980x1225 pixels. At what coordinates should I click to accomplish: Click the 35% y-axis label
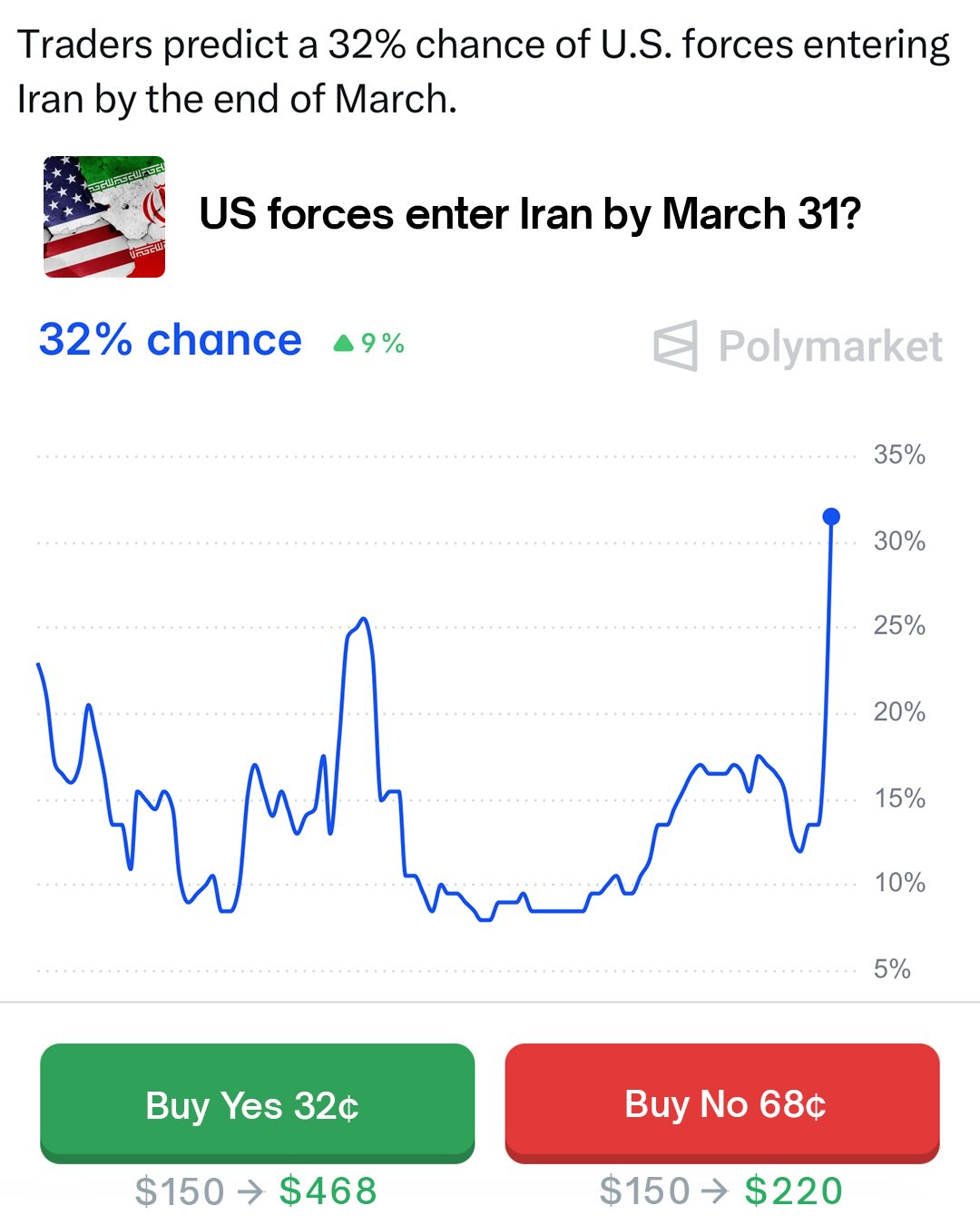tap(899, 455)
